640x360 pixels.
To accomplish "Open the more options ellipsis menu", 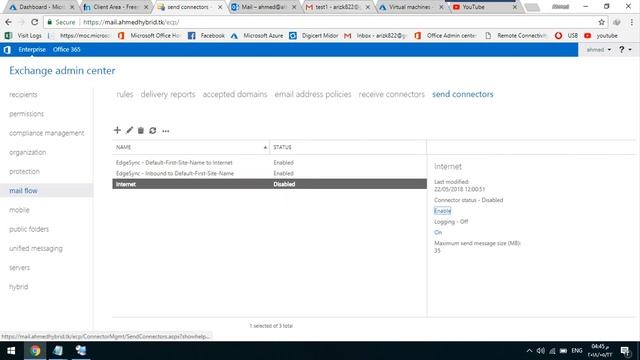I will pos(166,131).
